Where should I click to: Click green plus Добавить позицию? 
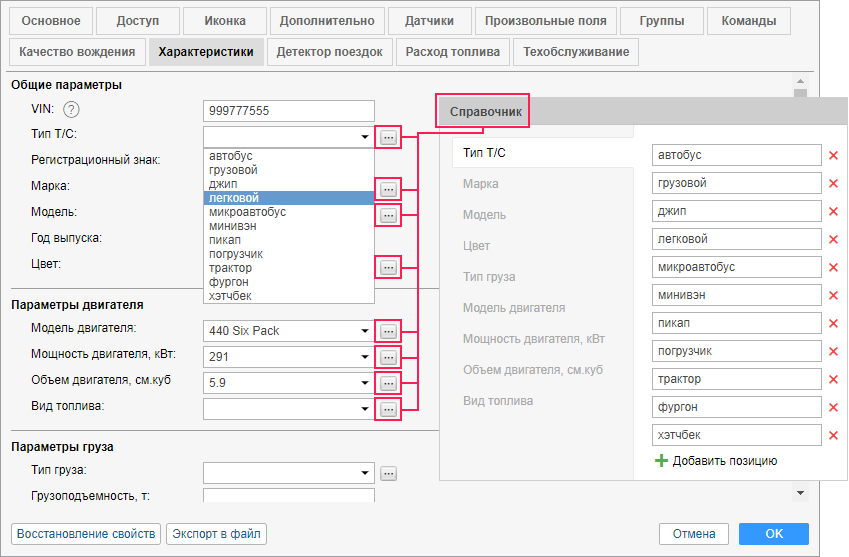(661, 461)
